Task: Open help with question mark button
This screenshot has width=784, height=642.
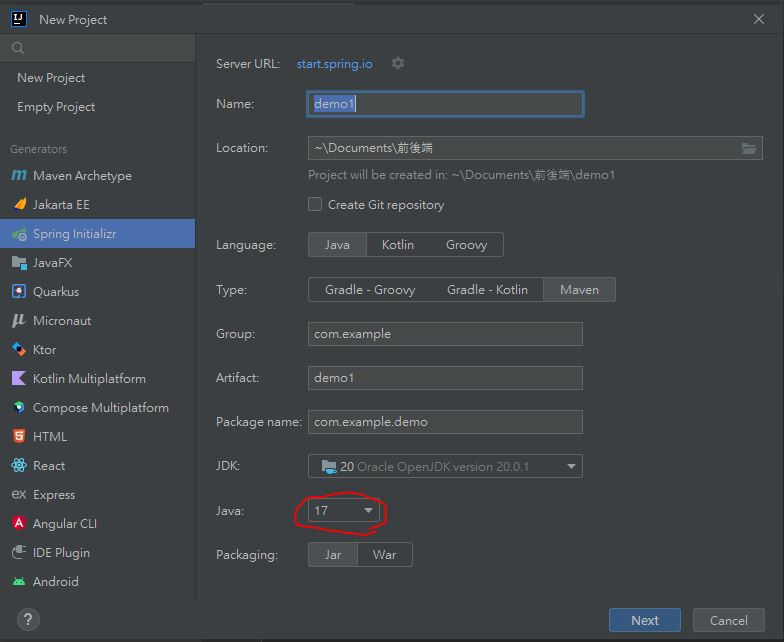Action: pos(28,620)
